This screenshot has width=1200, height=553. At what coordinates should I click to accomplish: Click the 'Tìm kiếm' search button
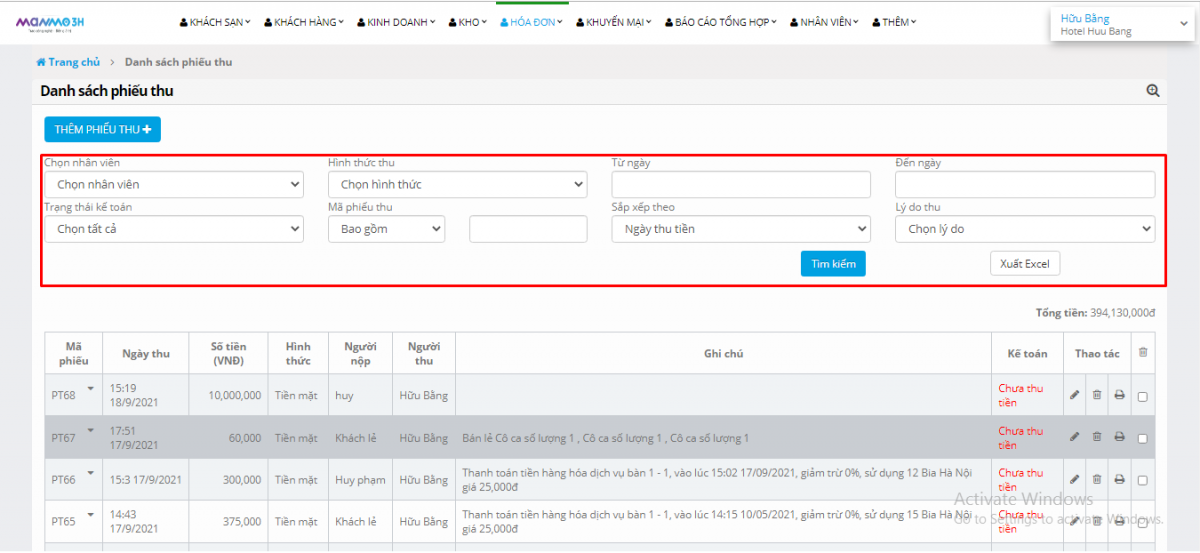point(833,264)
